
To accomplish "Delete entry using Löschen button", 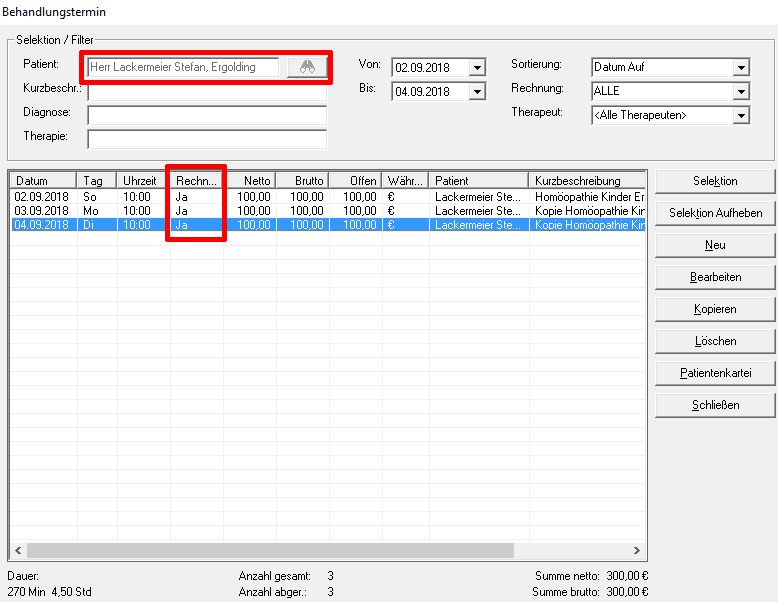I will 715,341.
